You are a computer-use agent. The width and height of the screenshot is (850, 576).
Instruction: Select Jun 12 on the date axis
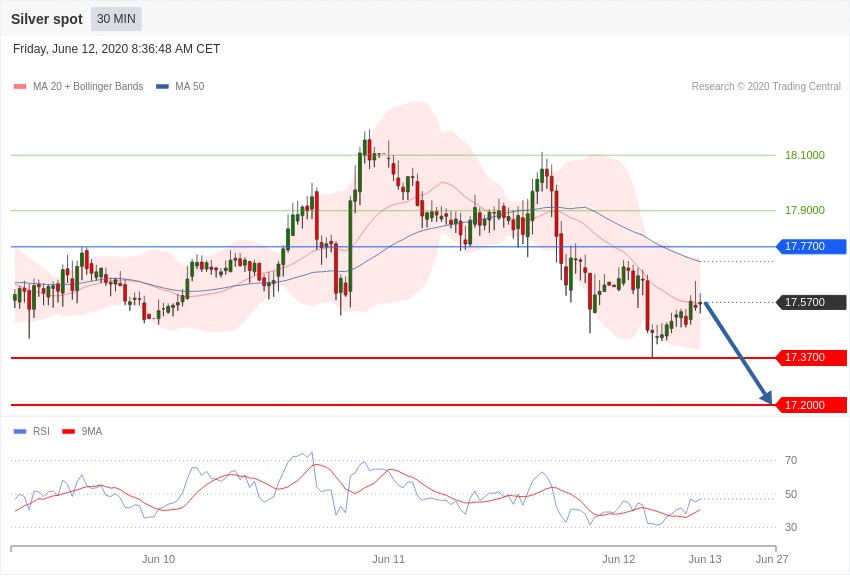point(618,559)
